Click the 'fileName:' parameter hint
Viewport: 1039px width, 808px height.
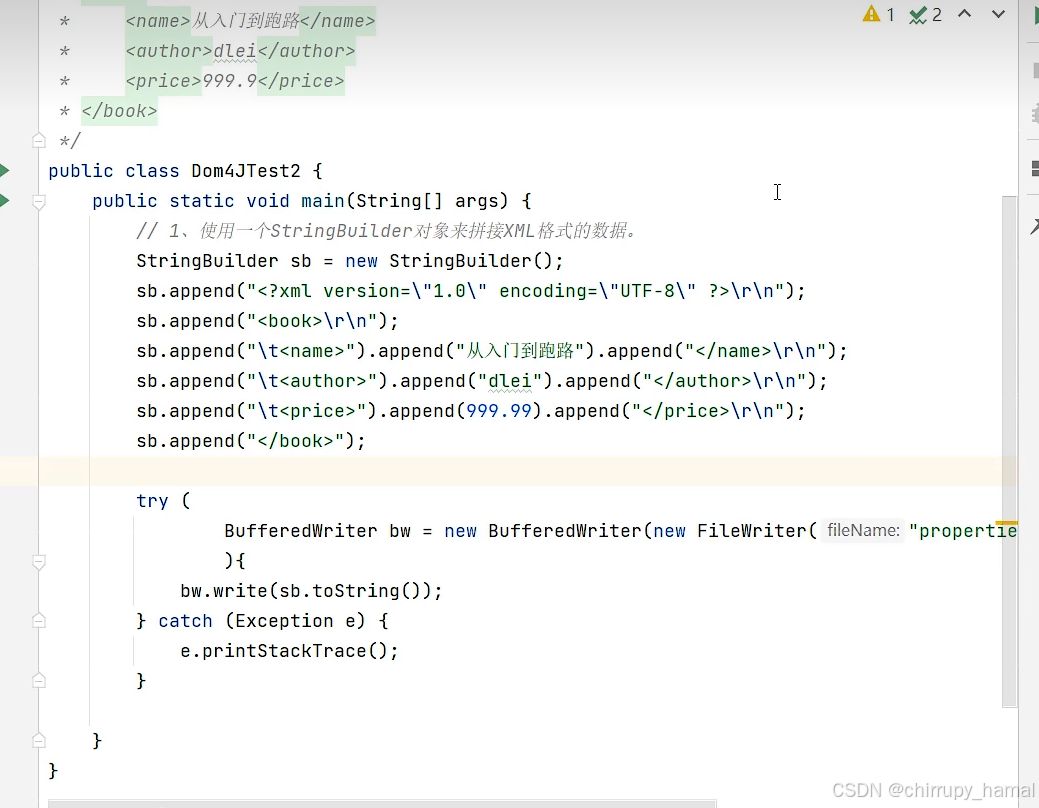(x=863, y=530)
